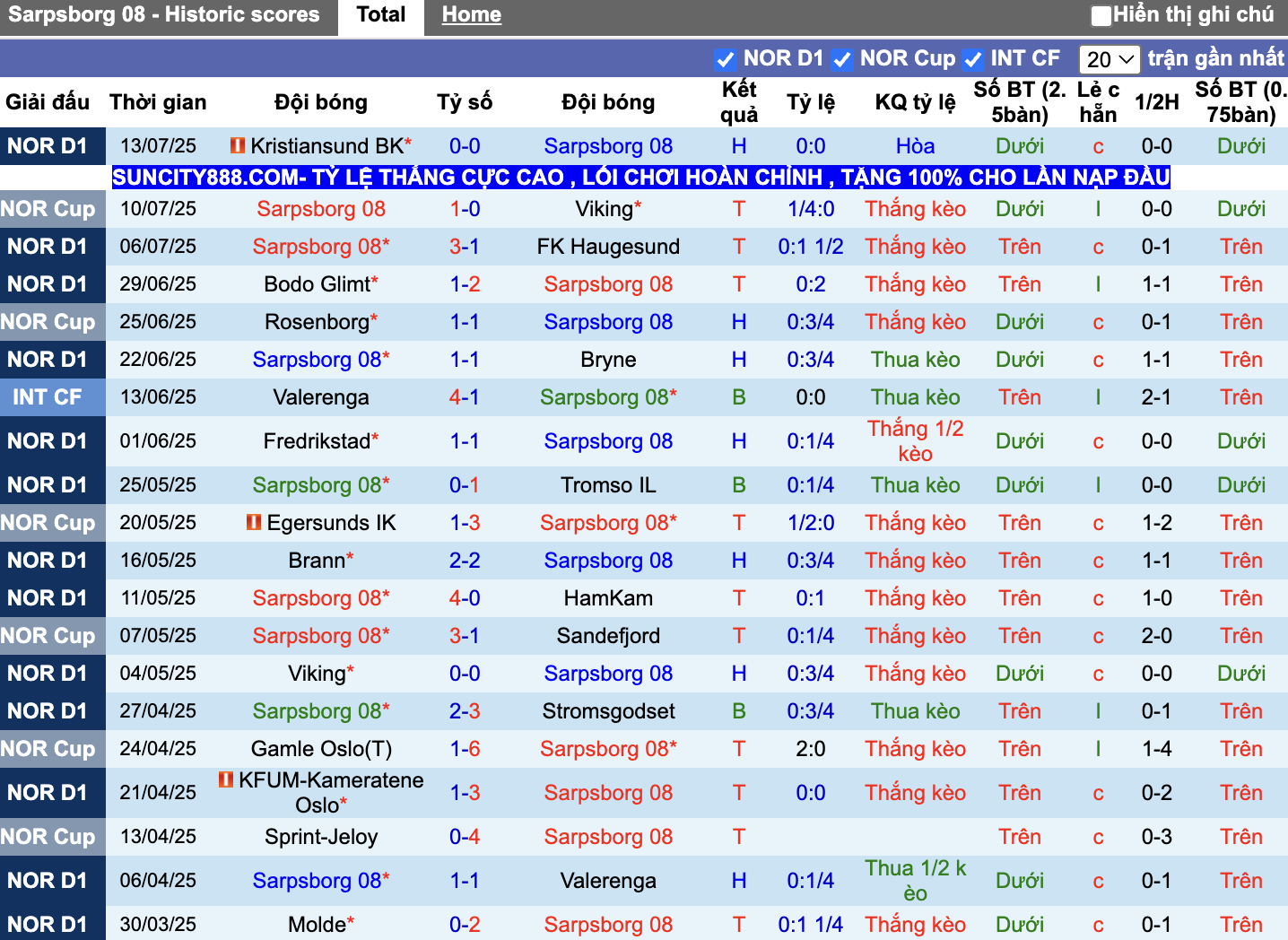
Task: Switch to the Total tab
Action: (x=381, y=15)
